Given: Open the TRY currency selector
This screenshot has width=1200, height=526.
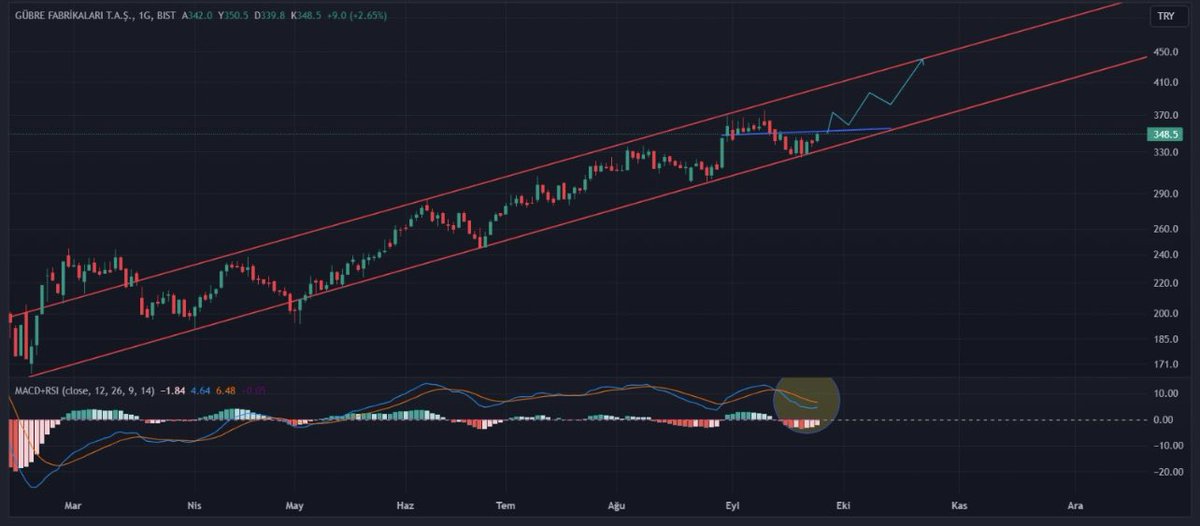Looking at the screenshot, I should tap(1166, 17).
